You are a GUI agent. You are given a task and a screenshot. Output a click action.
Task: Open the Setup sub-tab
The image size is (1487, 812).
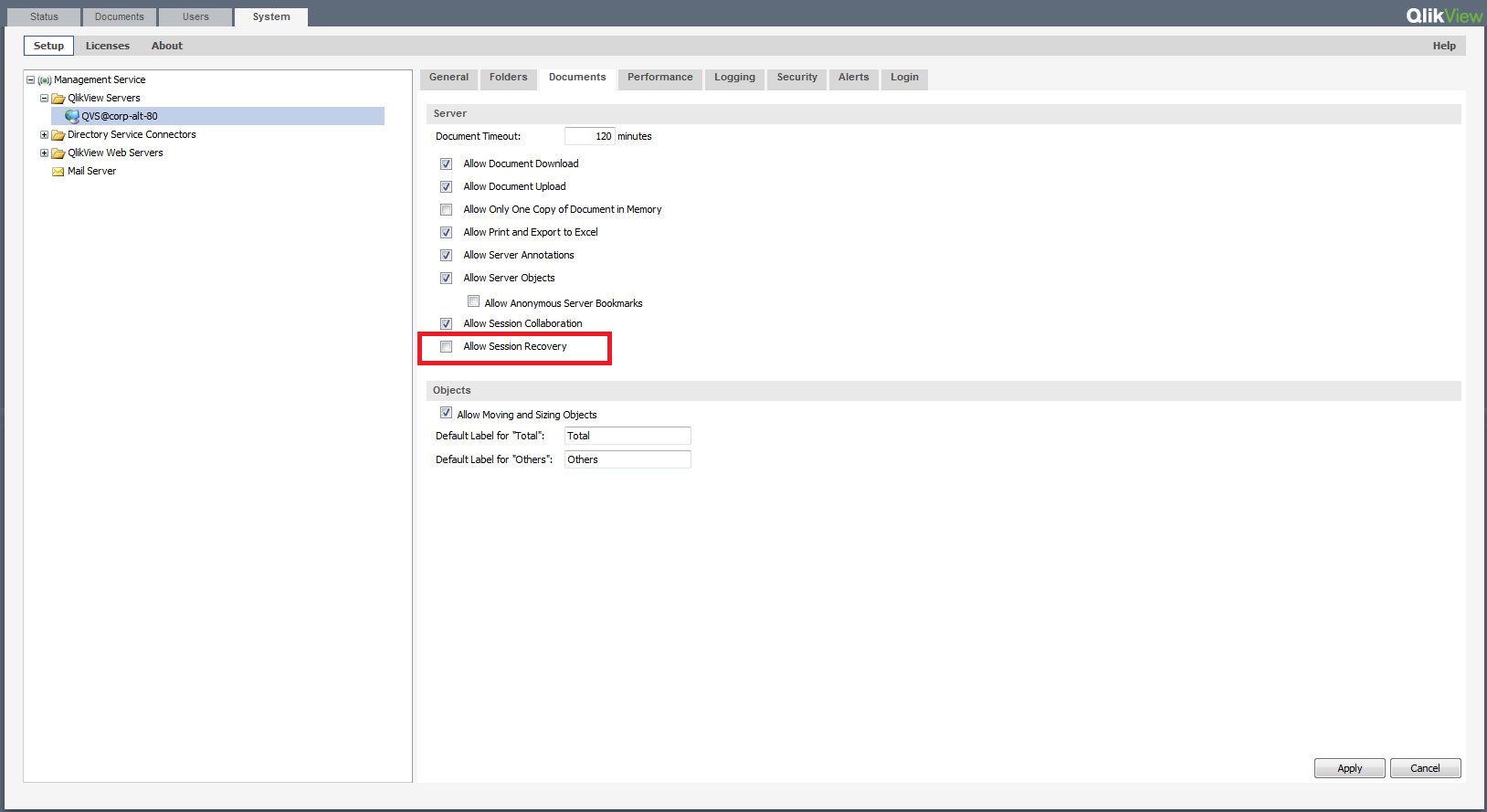coord(48,46)
